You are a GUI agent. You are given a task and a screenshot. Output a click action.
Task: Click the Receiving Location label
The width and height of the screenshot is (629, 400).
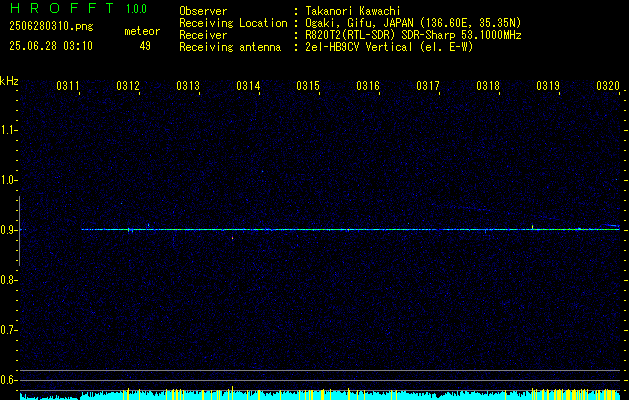coord(233,23)
